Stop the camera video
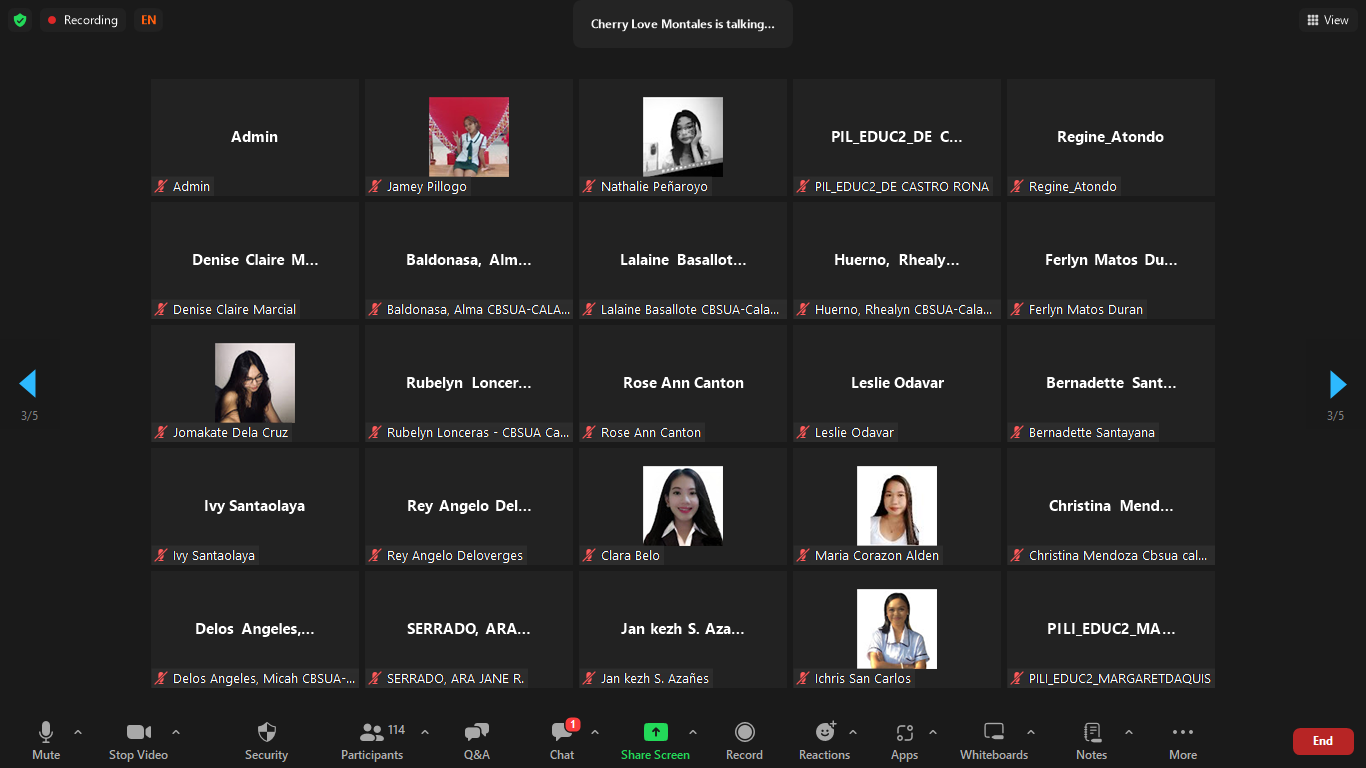 coord(138,740)
